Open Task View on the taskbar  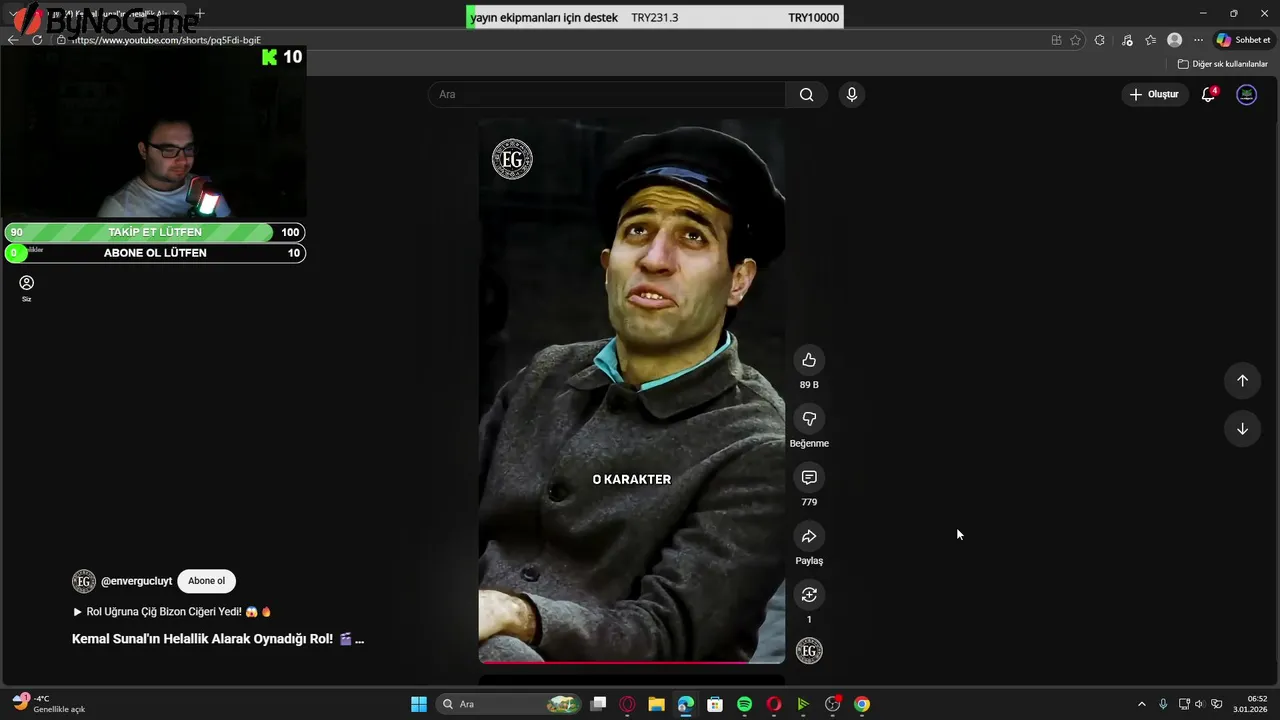[x=598, y=704]
